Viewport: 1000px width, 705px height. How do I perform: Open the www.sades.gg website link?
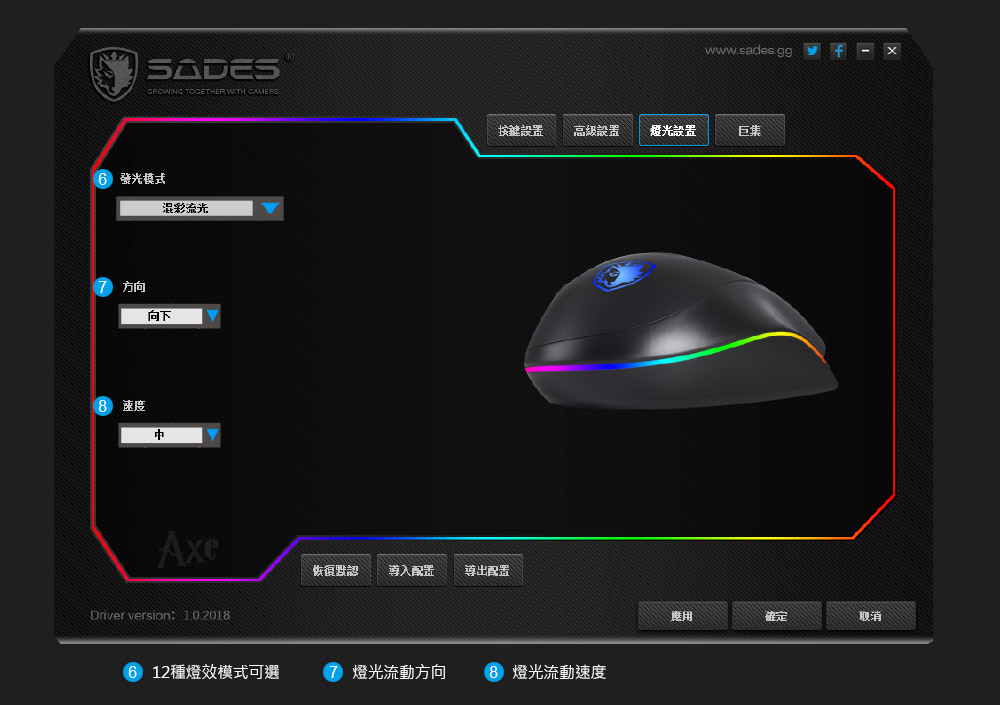pos(748,50)
